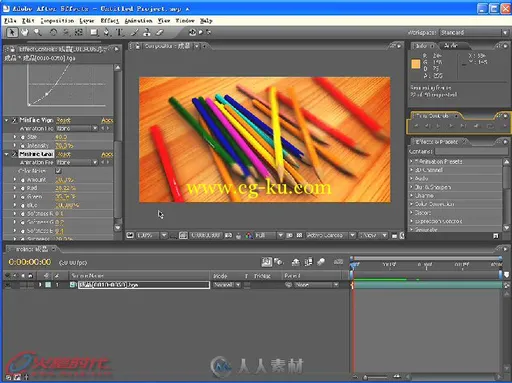Open the Composition menu
The image size is (512, 383).
click(x=57, y=21)
